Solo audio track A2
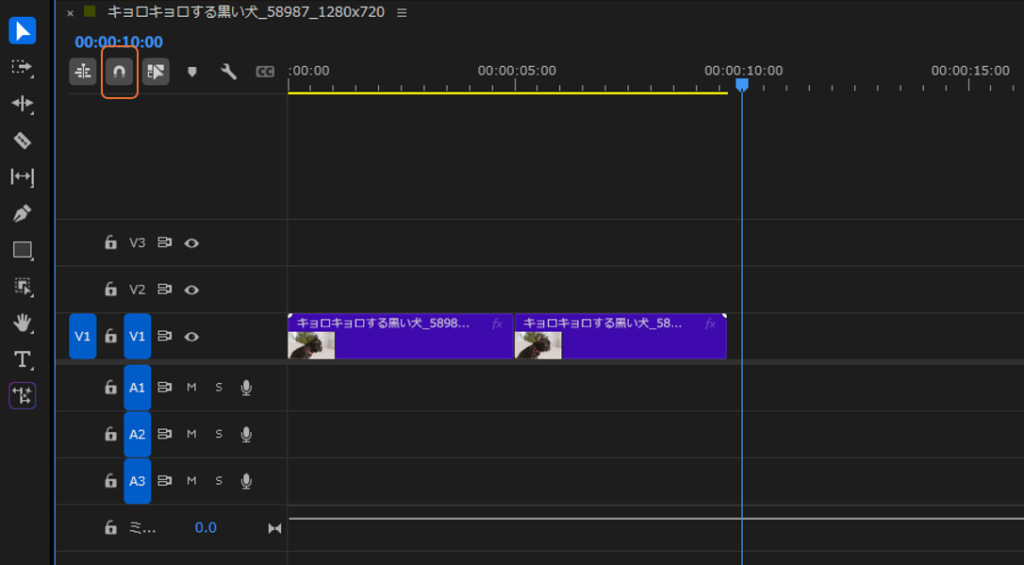 (x=218, y=435)
